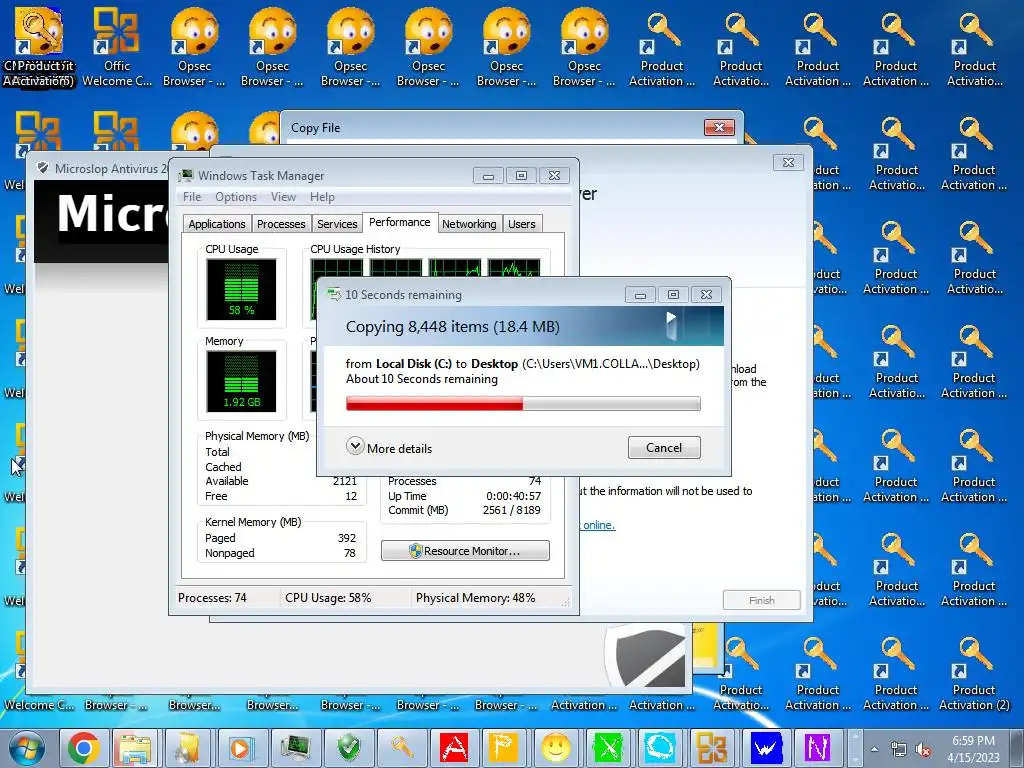
Task: Click the shield icon on Resource Monitor button
Action: coord(415,551)
